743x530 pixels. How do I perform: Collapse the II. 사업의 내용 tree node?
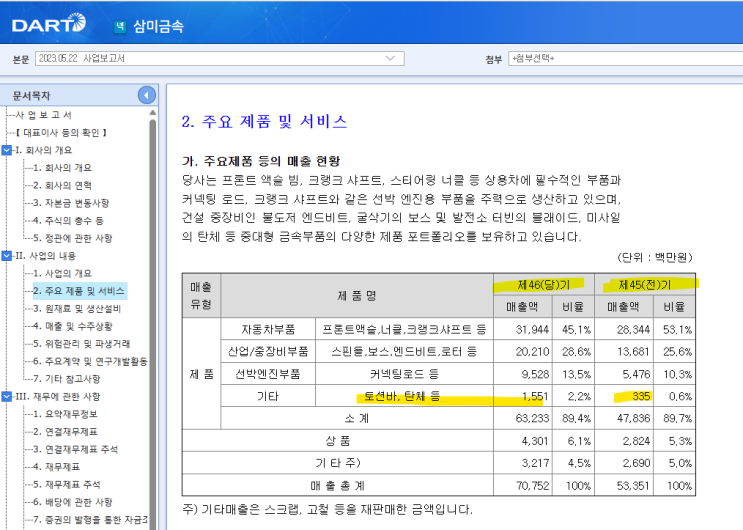click(x=7, y=256)
